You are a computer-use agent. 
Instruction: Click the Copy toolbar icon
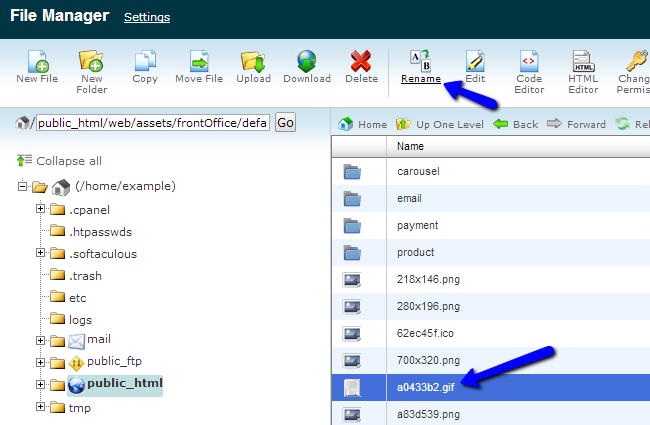coord(145,61)
